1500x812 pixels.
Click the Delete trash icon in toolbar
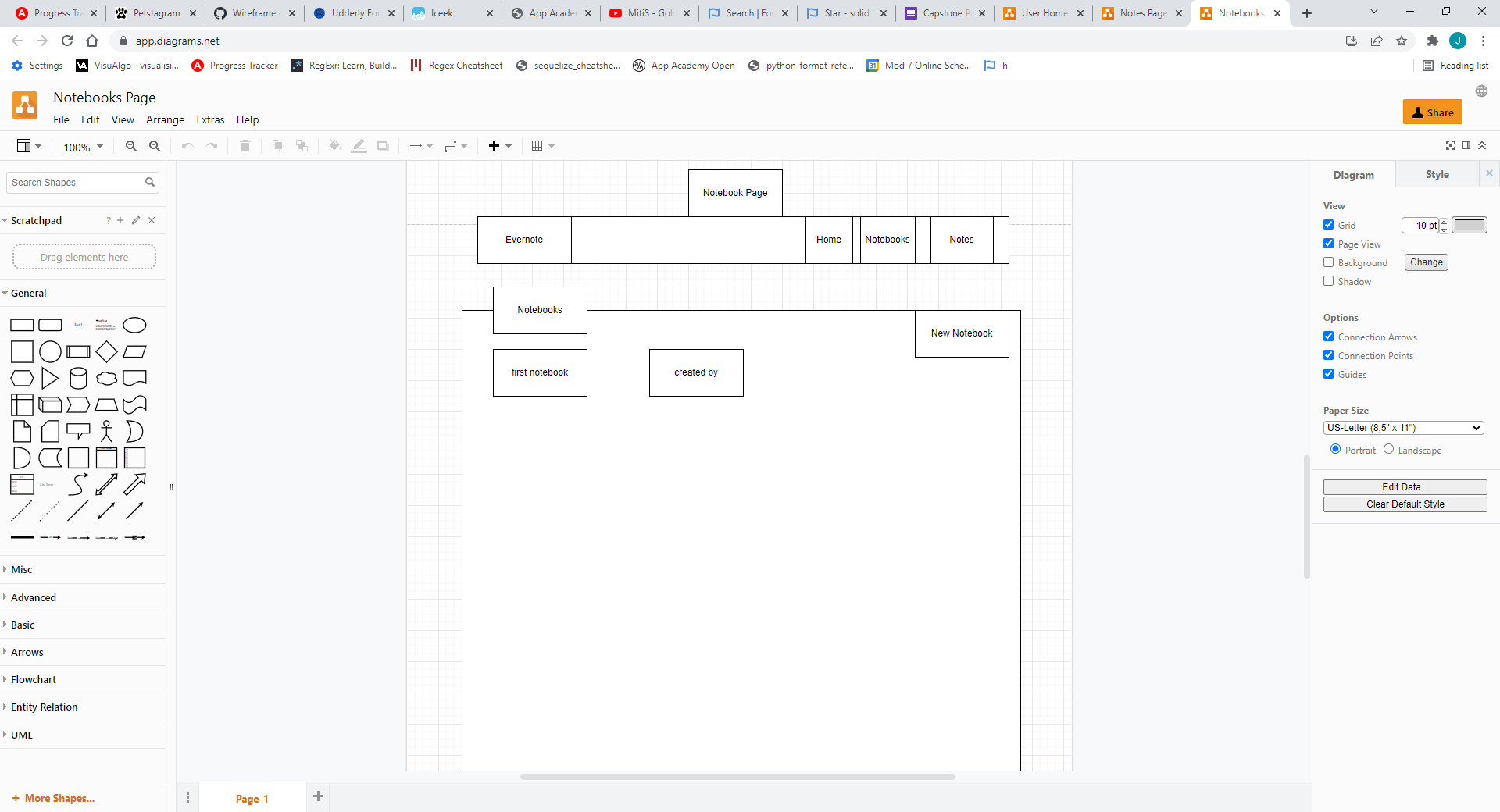(x=245, y=146)
